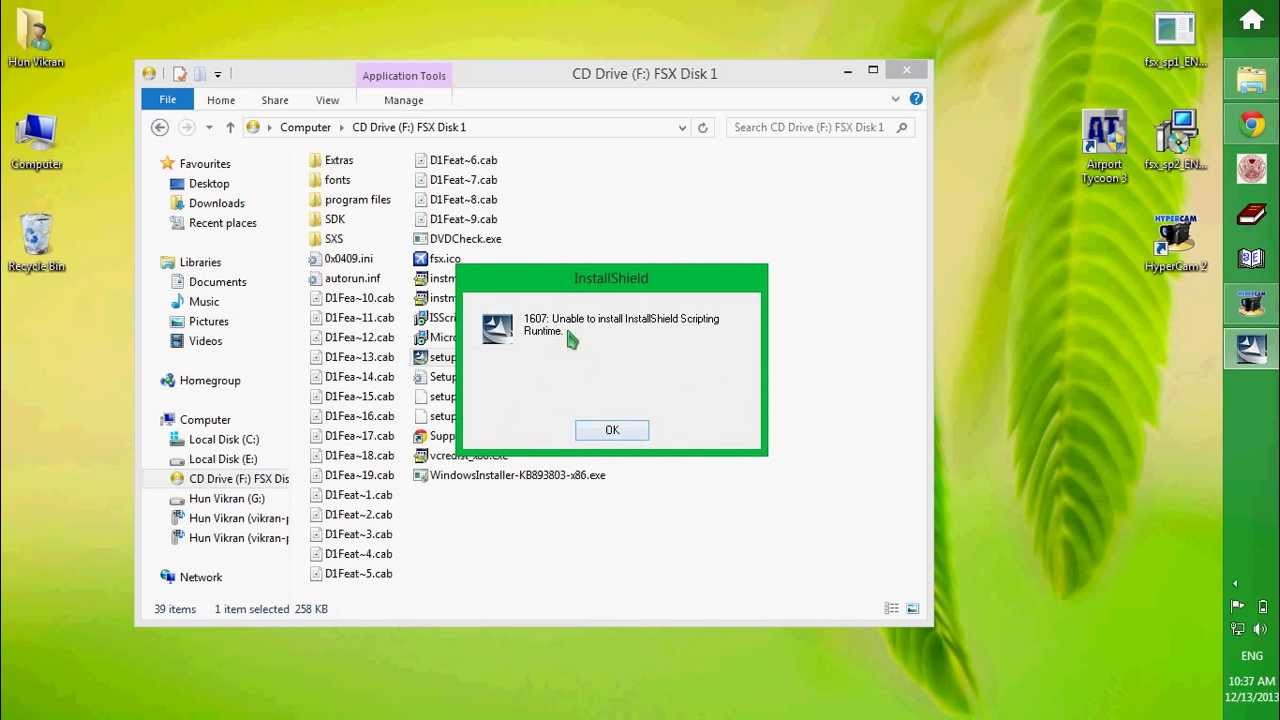The image size is (1280, 720).
Task: Select D1Feat~5.cab file
Action: point(358,574)
